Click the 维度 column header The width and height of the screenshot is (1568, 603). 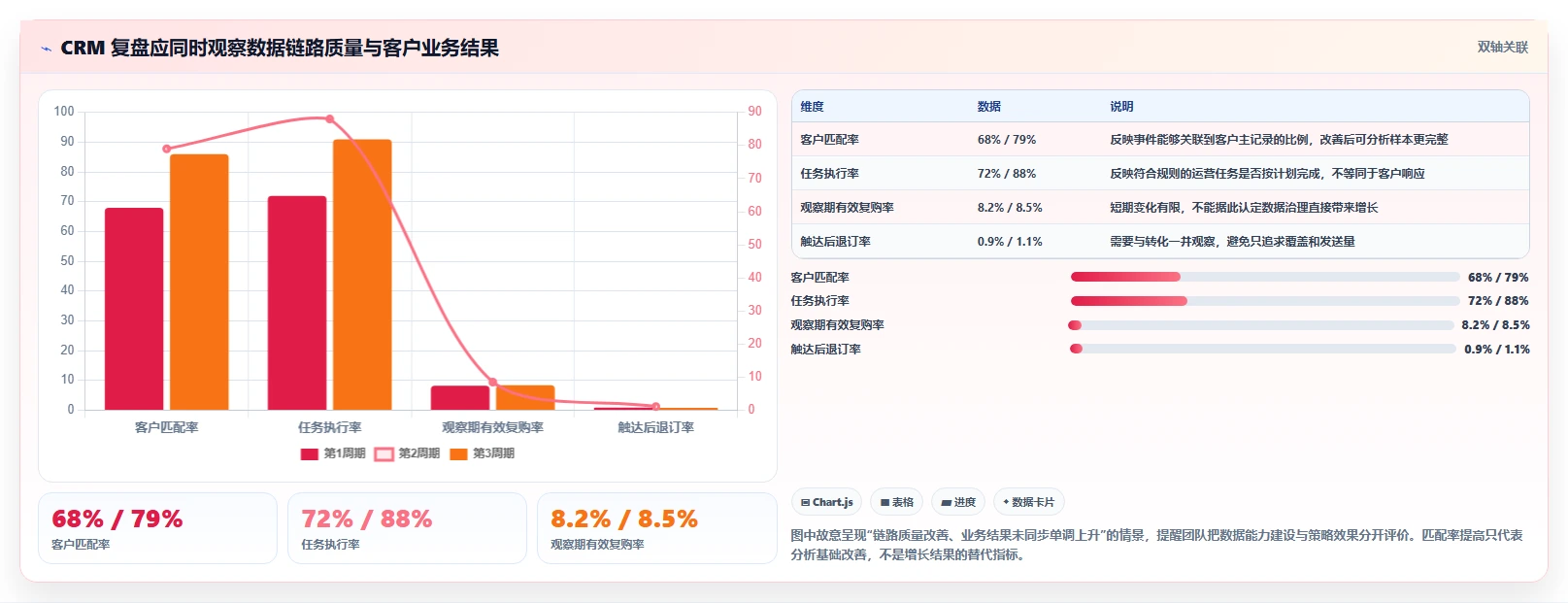pyautogui.click(x=812, y=107)
